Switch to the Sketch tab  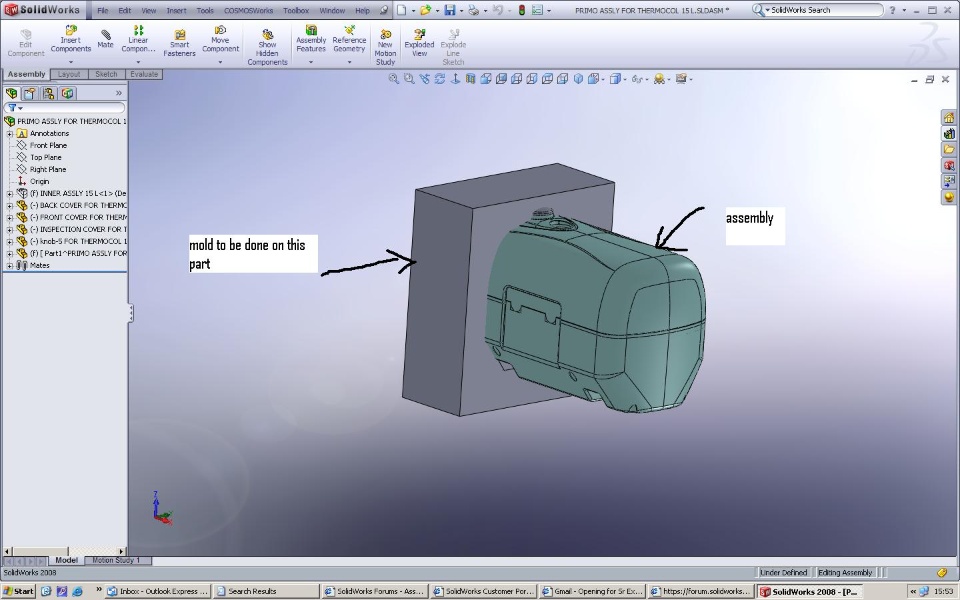[106, 74]
